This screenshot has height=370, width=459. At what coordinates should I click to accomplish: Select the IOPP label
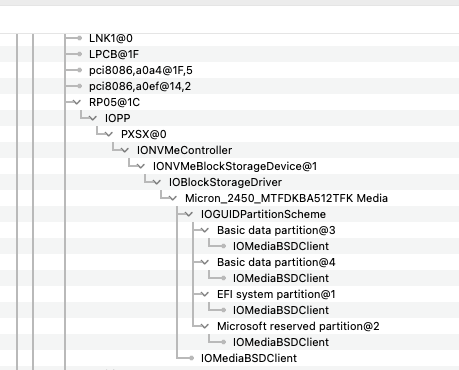[x=118, y=118]
